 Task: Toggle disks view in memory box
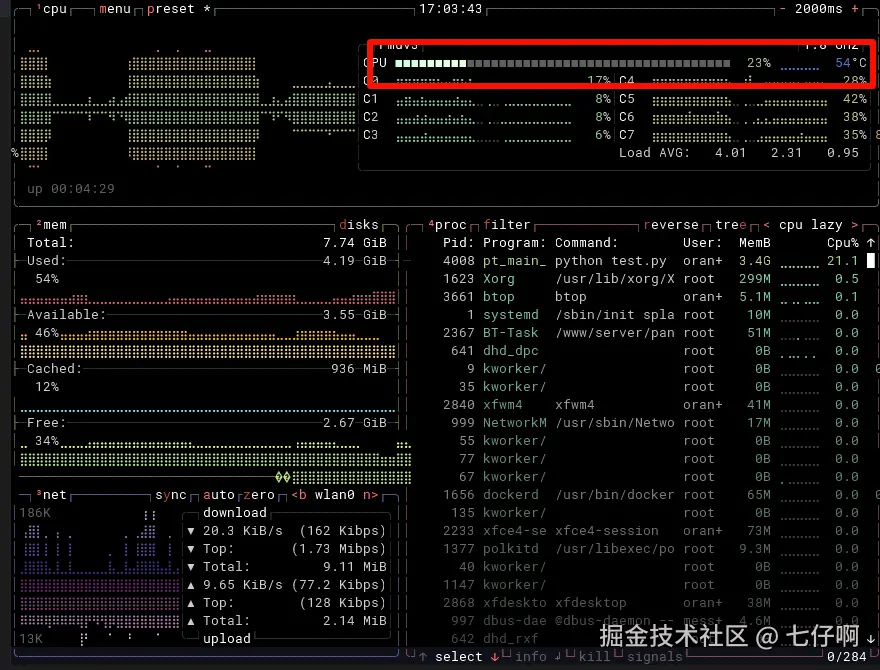tap(359, 225)
